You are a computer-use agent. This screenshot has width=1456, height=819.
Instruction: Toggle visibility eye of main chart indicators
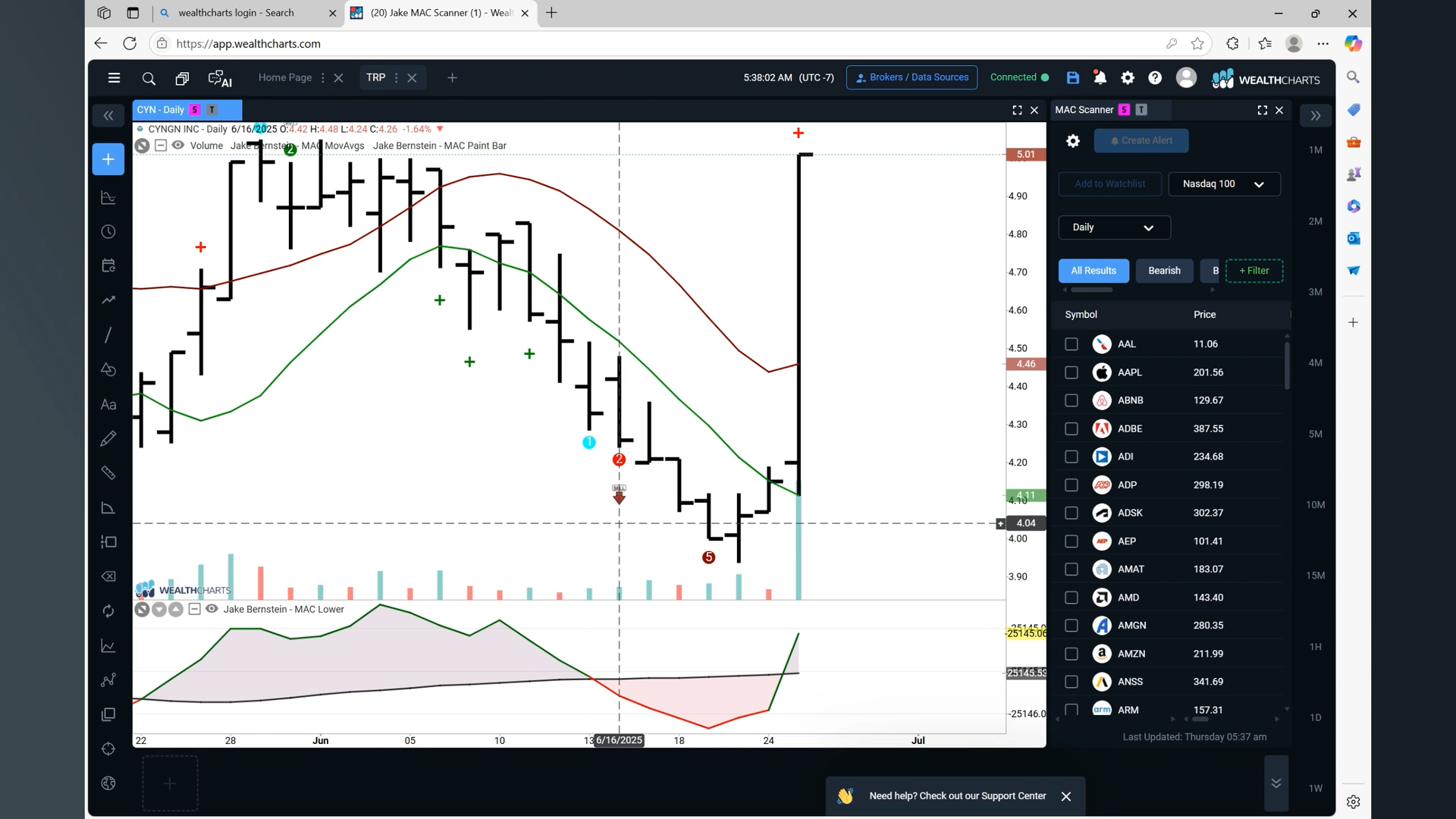(x=178, y=145)
